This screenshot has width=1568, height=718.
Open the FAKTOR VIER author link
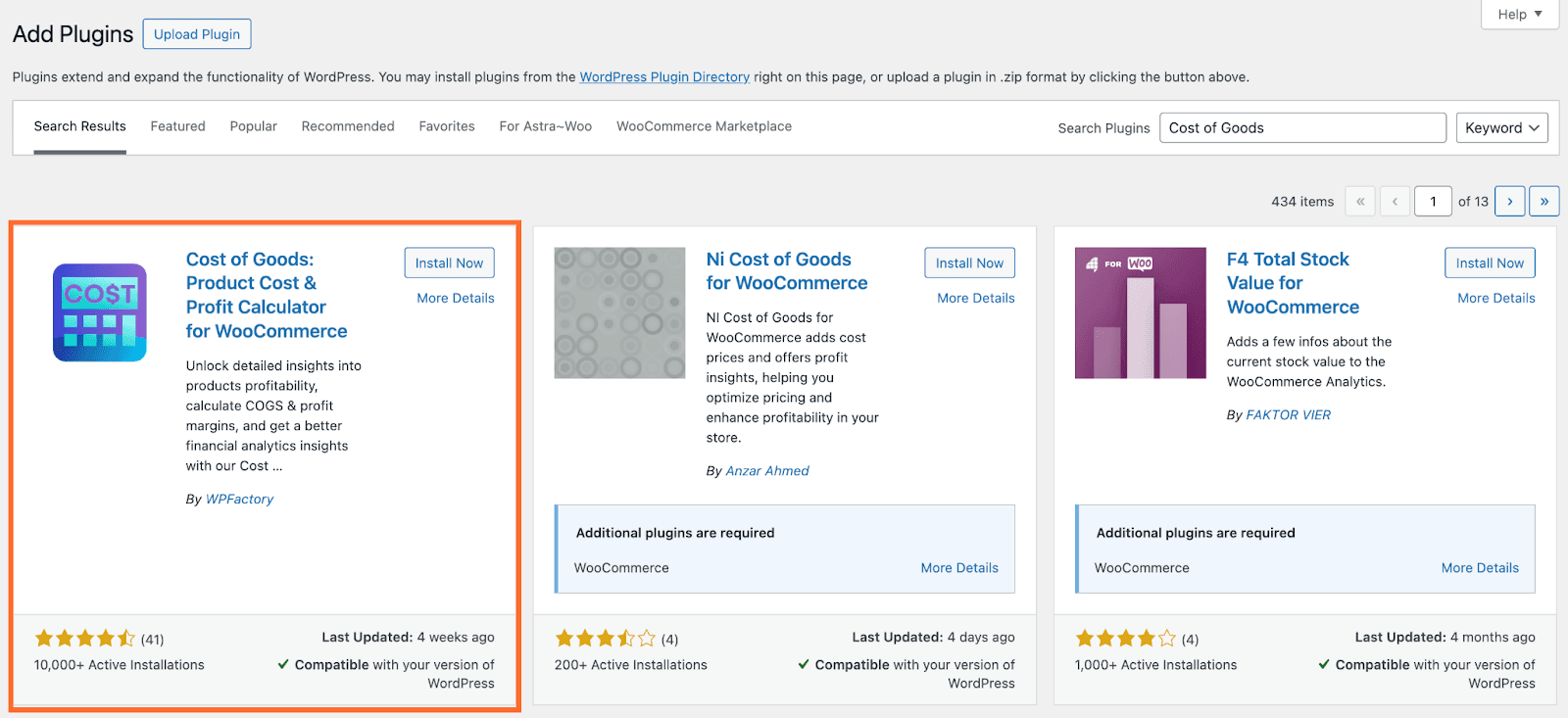click(x=1289, y=415)
